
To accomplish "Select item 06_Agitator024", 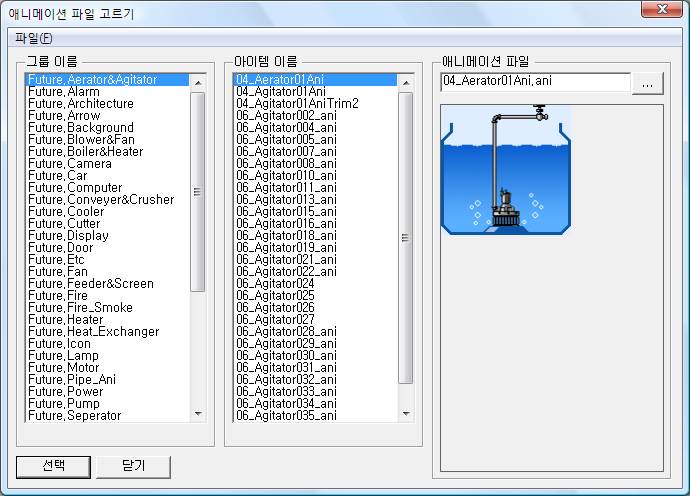I will pyautogui.click(x=316, y=284).
